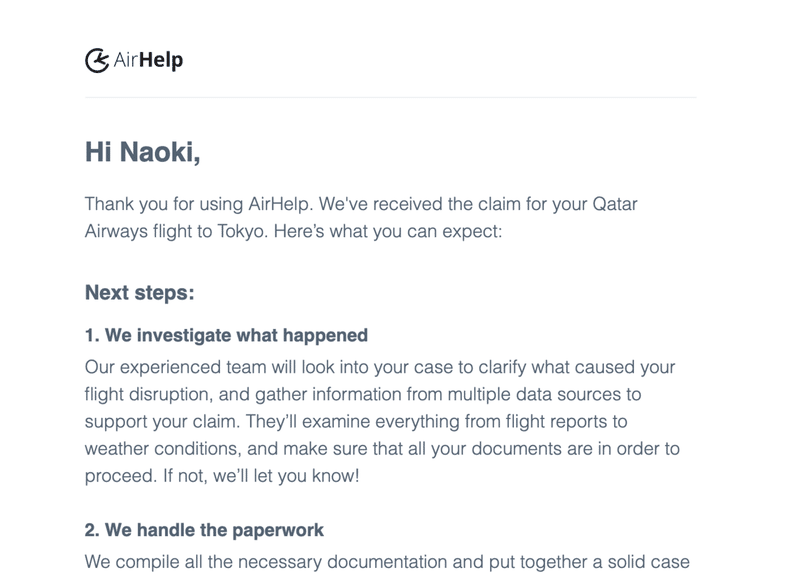Screen dimensions: 800x573
Task: Click the '1. We investigate what happened' heading
Action: coord(226,335)
